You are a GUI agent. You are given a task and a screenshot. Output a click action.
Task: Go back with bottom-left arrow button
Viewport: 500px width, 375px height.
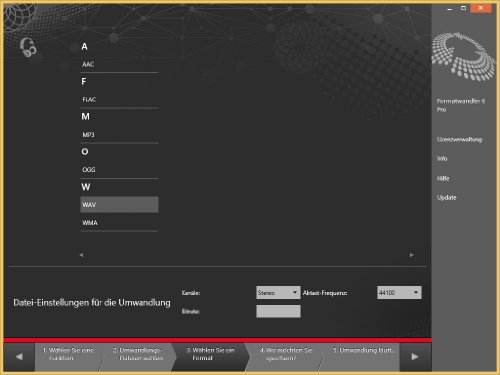[x=19, y=357]
